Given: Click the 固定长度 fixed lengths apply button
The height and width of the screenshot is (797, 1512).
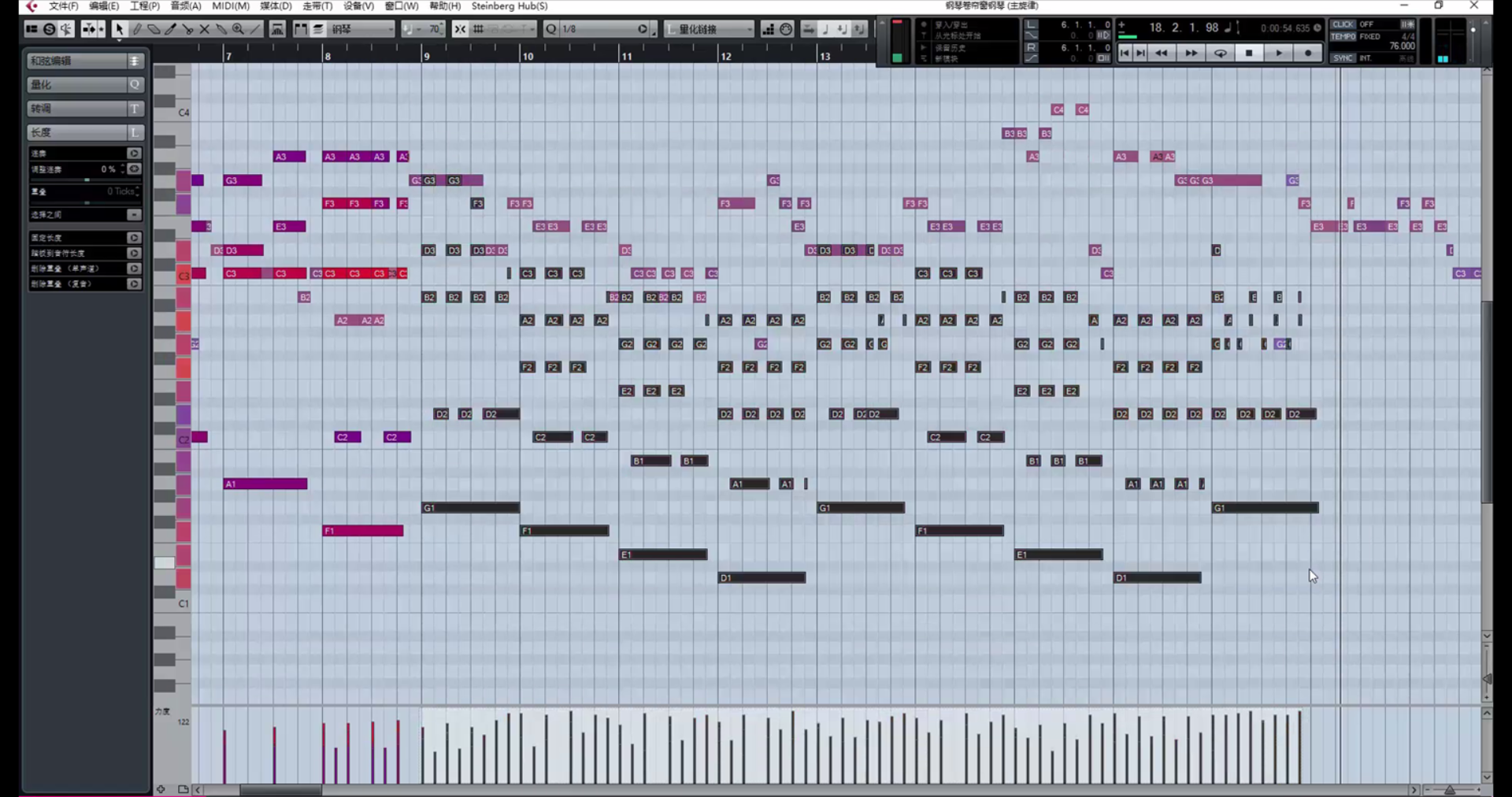Looking at the screenshot, I should tap(134, 238).
